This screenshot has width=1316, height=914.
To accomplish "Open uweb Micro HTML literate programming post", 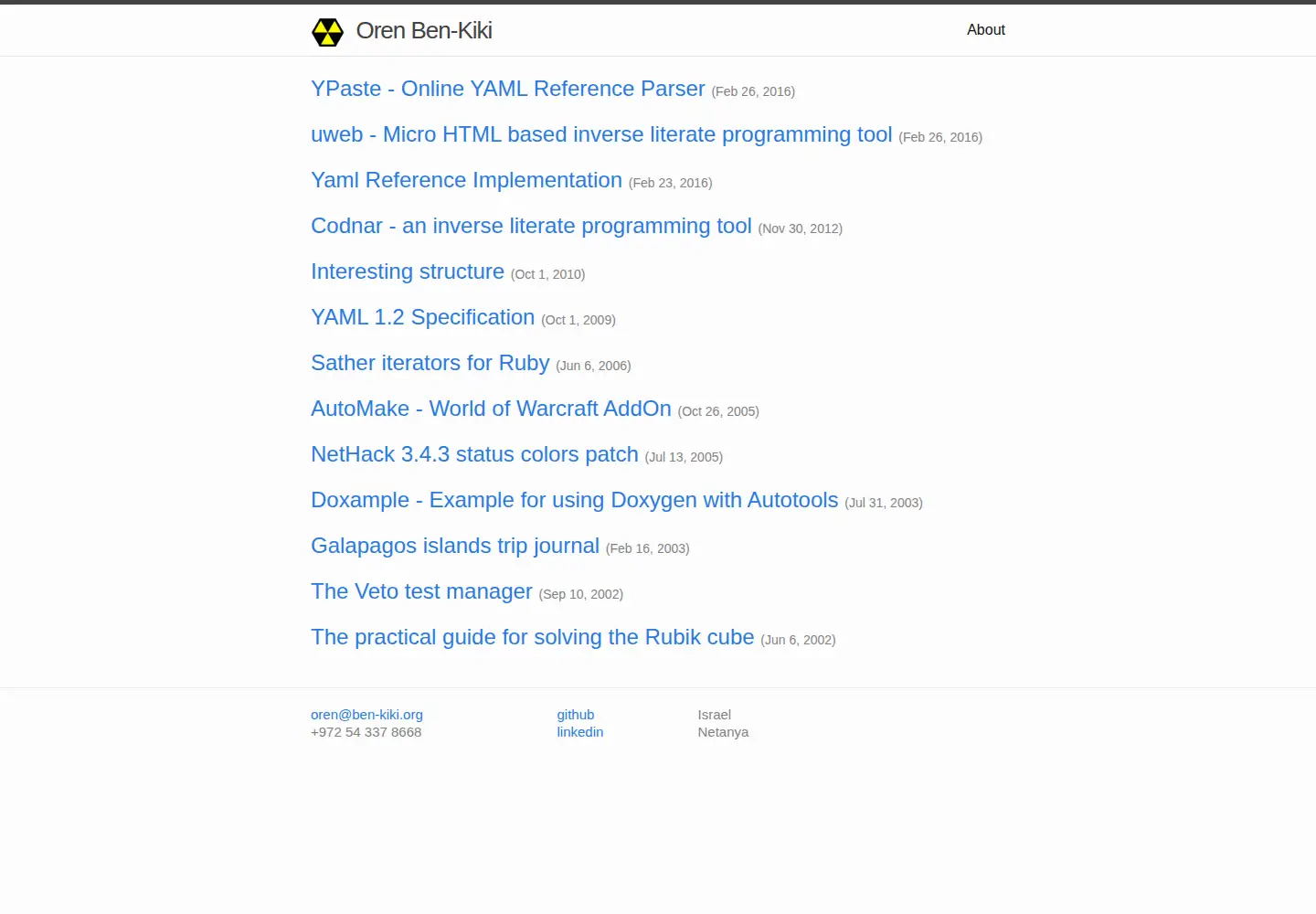I will click(601, 134).
